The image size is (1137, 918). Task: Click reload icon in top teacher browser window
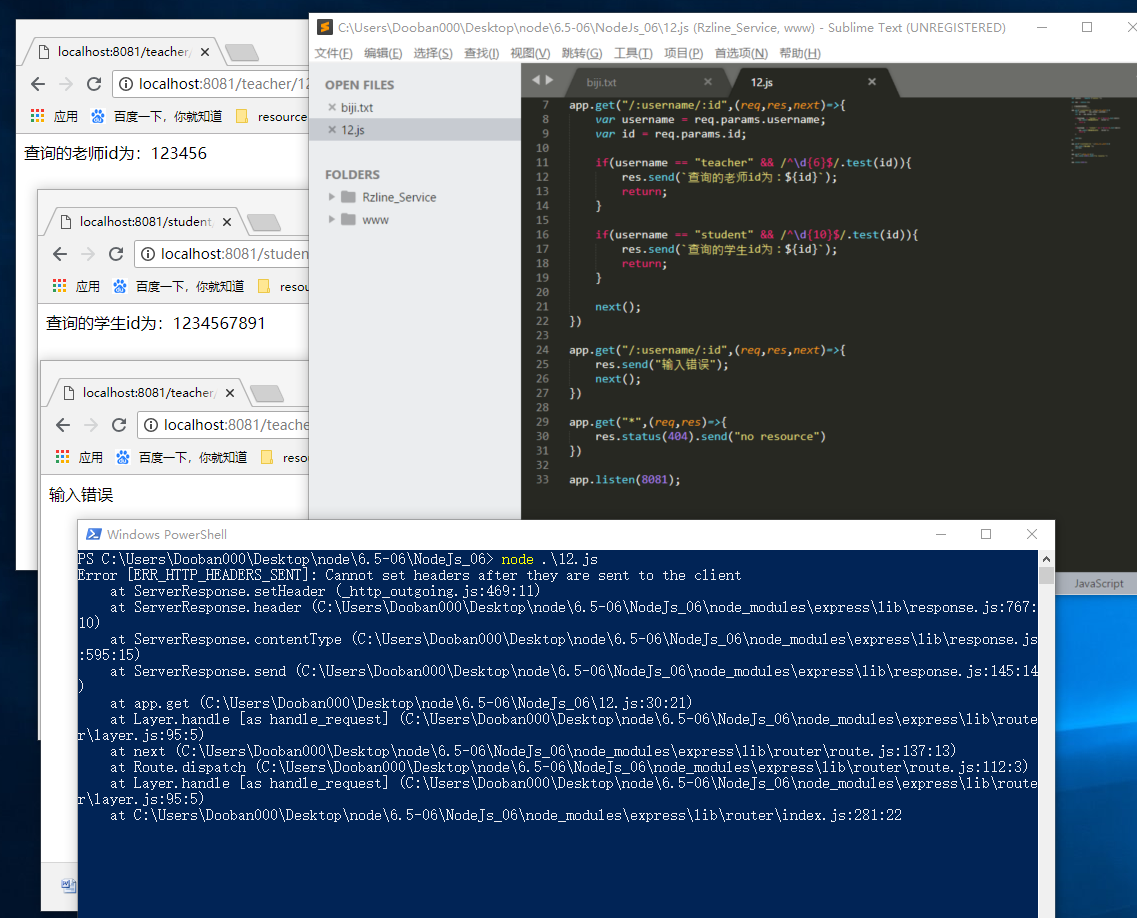(94, 84)
